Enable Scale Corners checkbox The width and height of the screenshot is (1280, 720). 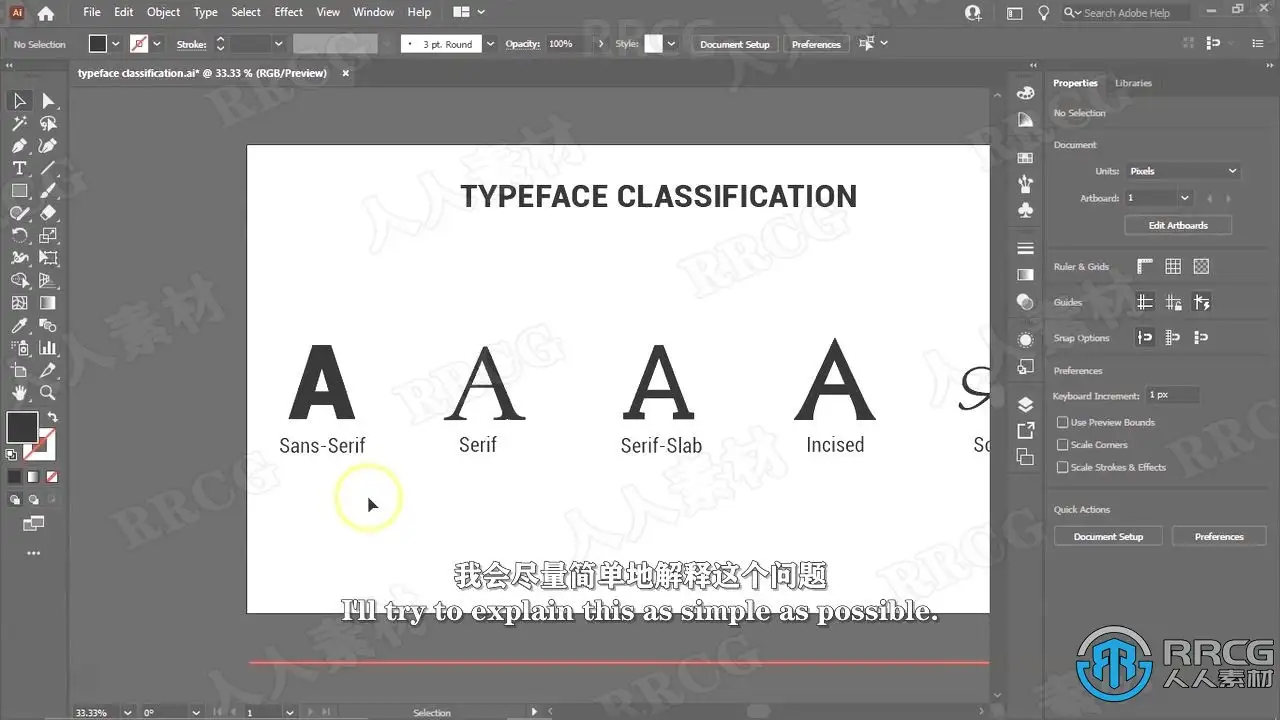tap(1063, 445)
